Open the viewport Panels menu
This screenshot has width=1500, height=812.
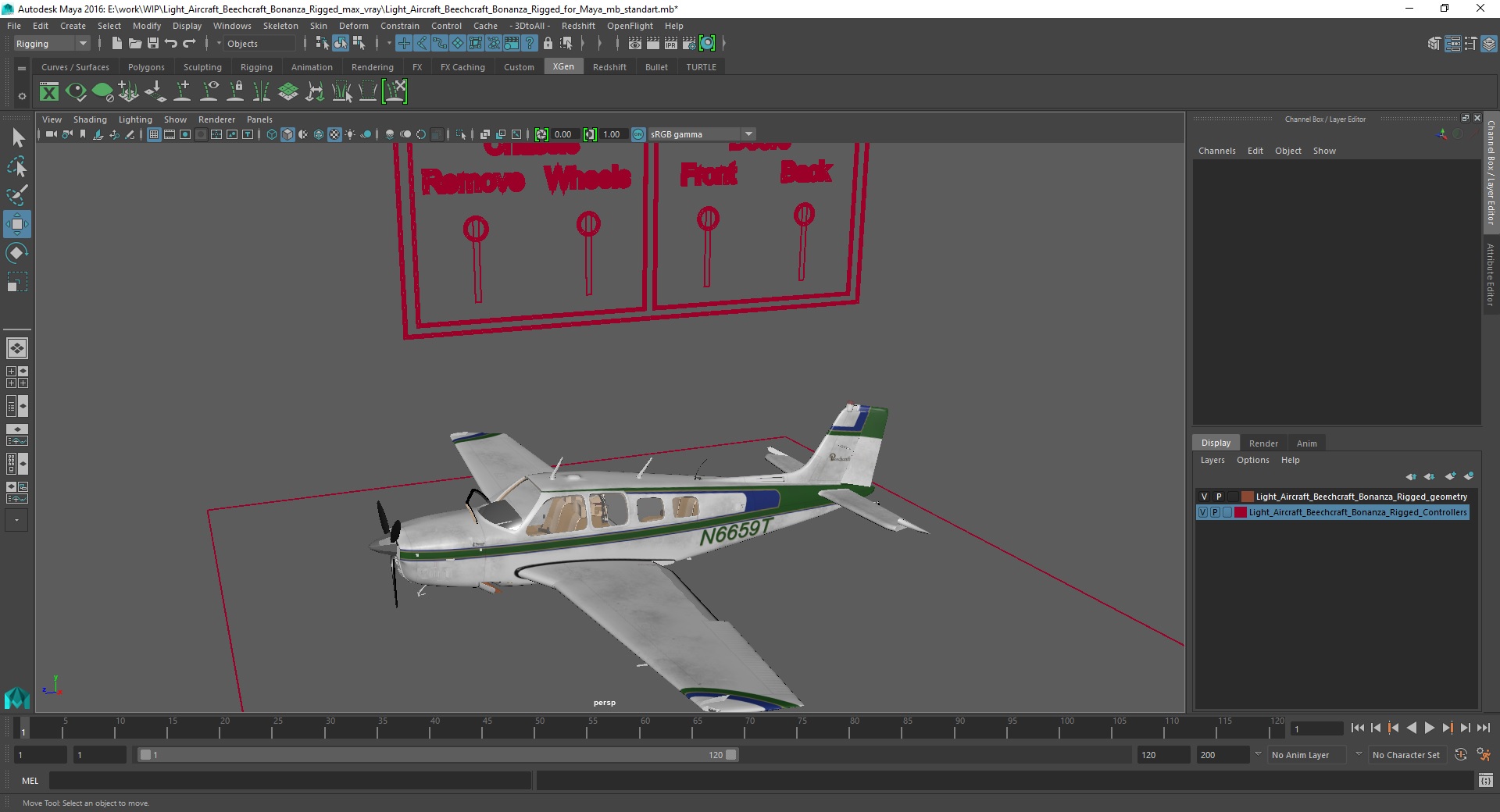[x=259, y=119]
